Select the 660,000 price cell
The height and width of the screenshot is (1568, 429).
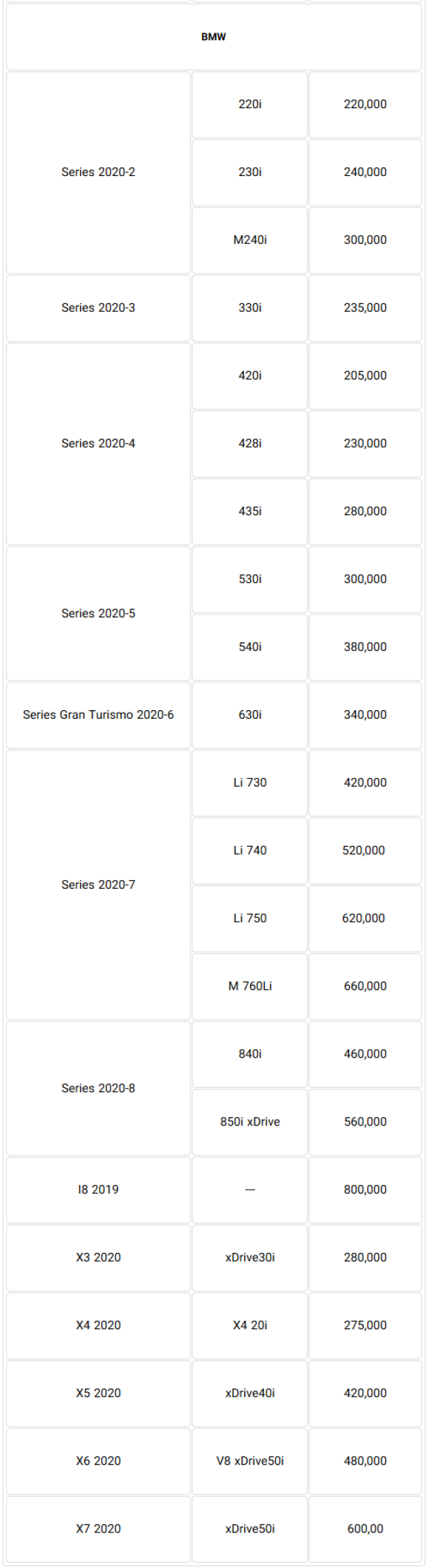(365, 986)
